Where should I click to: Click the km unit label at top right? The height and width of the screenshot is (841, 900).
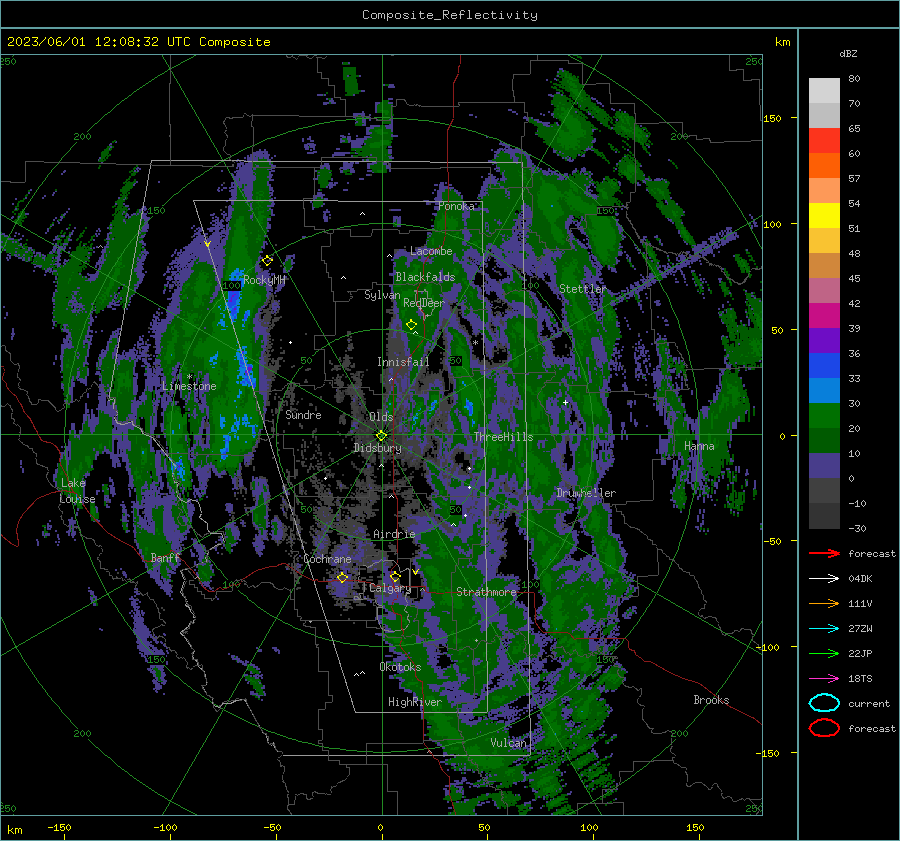(x=782, y=42)
